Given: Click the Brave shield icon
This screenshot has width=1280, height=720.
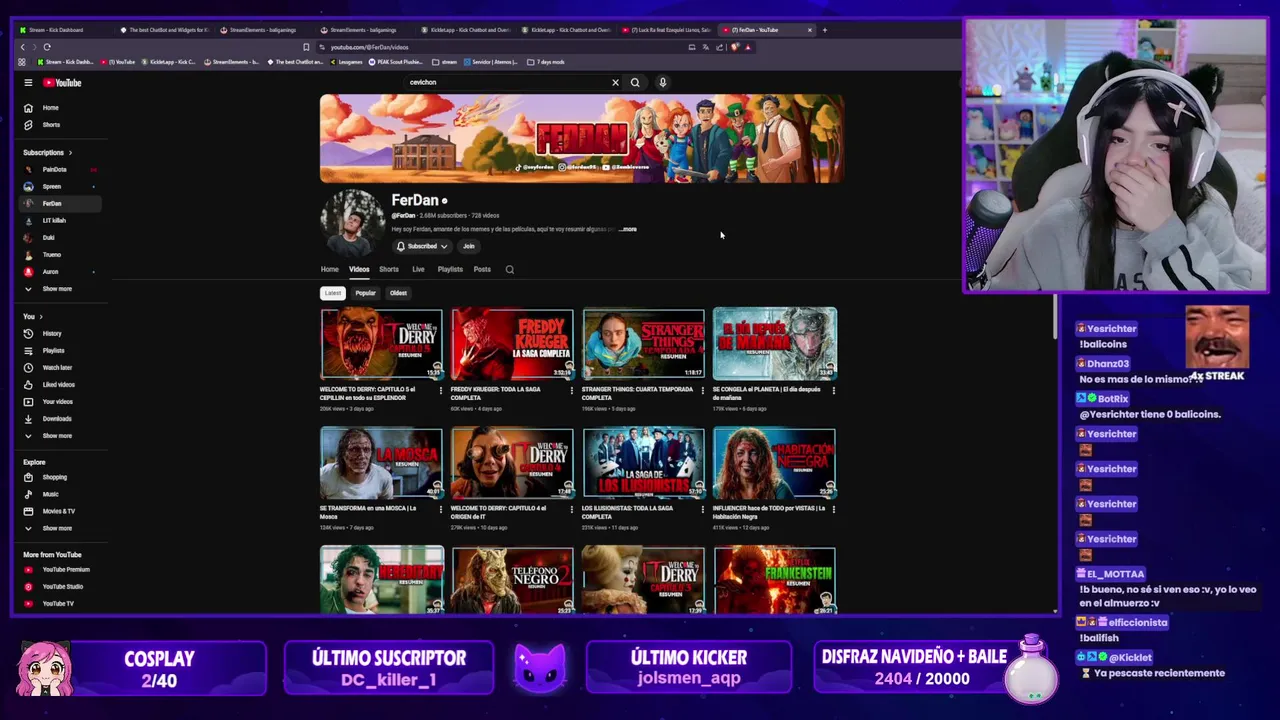Looking at the screenshot, I should pyautogui.click(x=735, y=47).
